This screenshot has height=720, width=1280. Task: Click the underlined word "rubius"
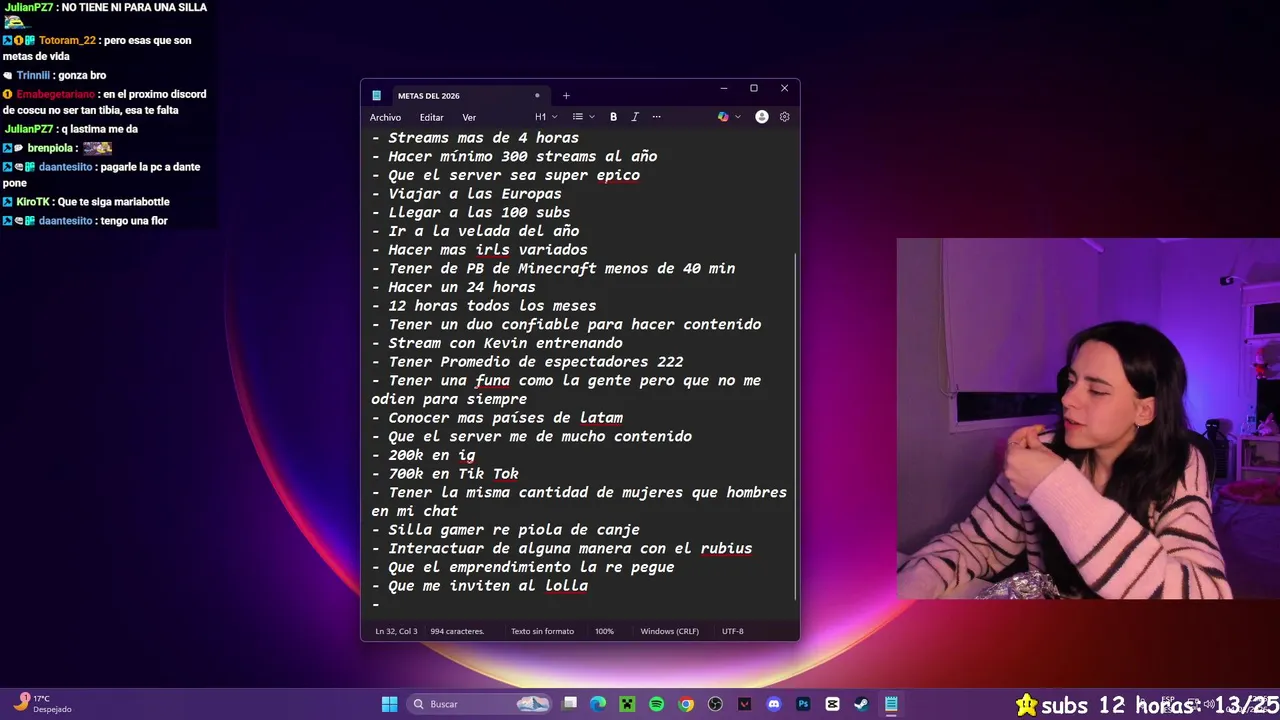coord(726,548)
